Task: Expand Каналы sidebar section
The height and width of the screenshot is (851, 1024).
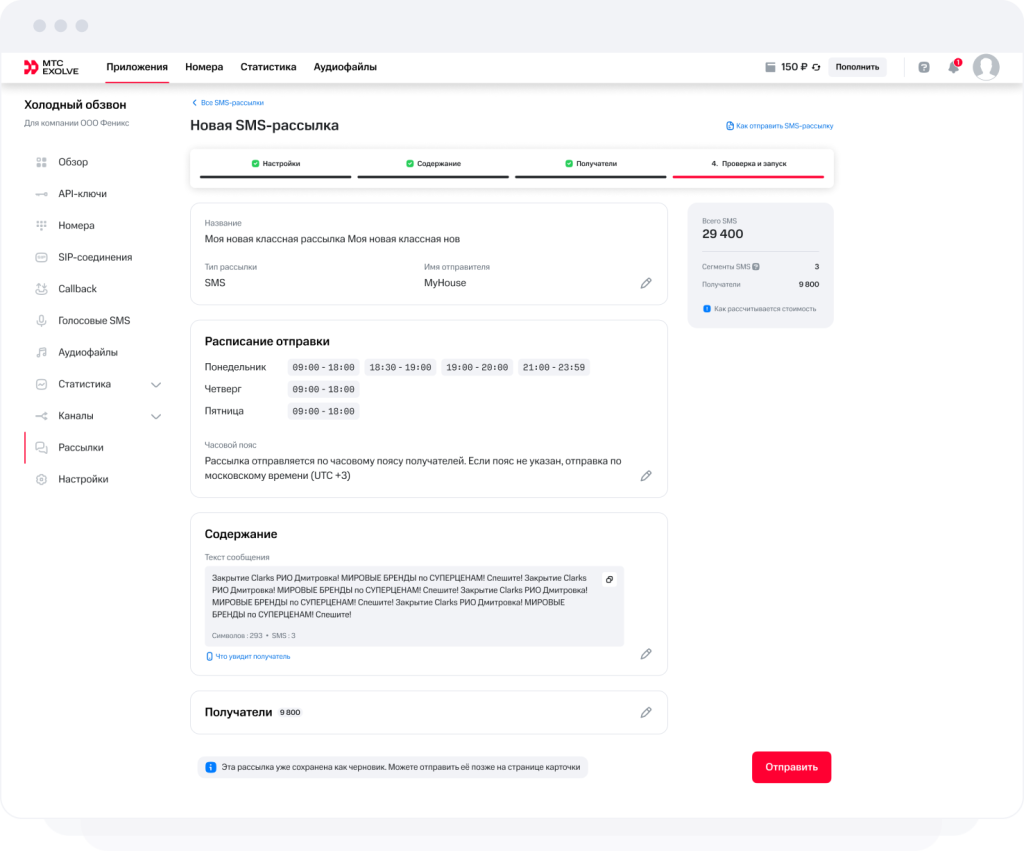Action: pos(156,416)
